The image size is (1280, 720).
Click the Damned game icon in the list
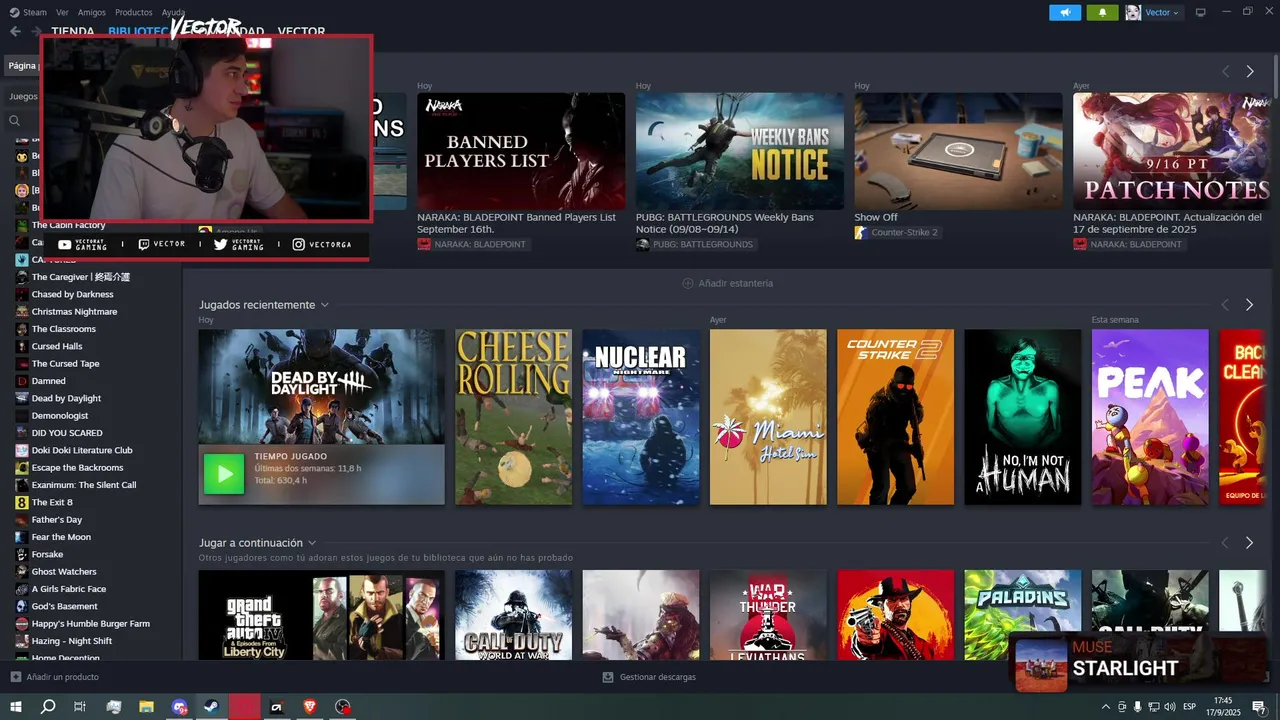pyautogui.click(x=21, y=381)
